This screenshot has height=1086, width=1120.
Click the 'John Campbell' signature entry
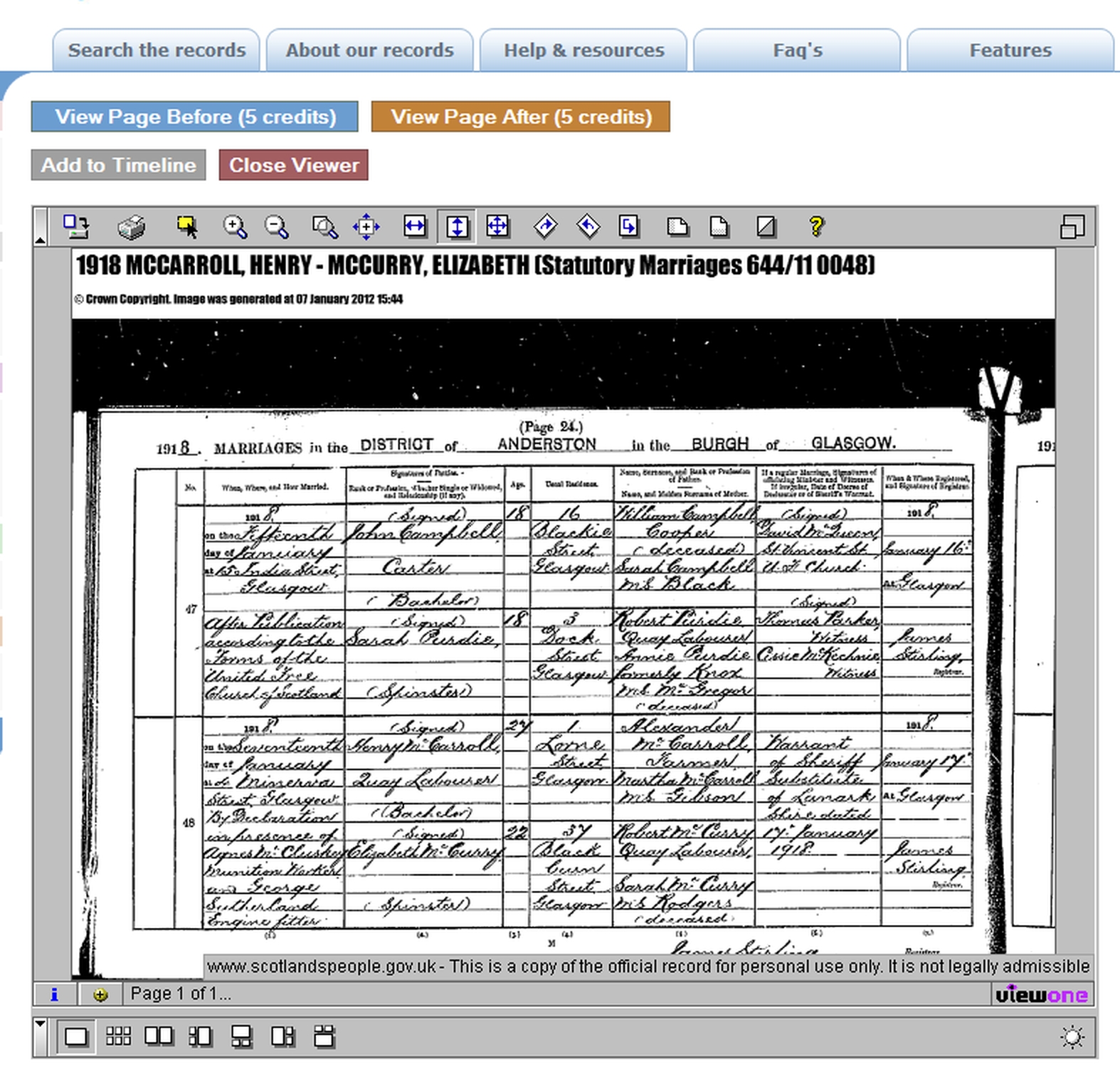424,532
